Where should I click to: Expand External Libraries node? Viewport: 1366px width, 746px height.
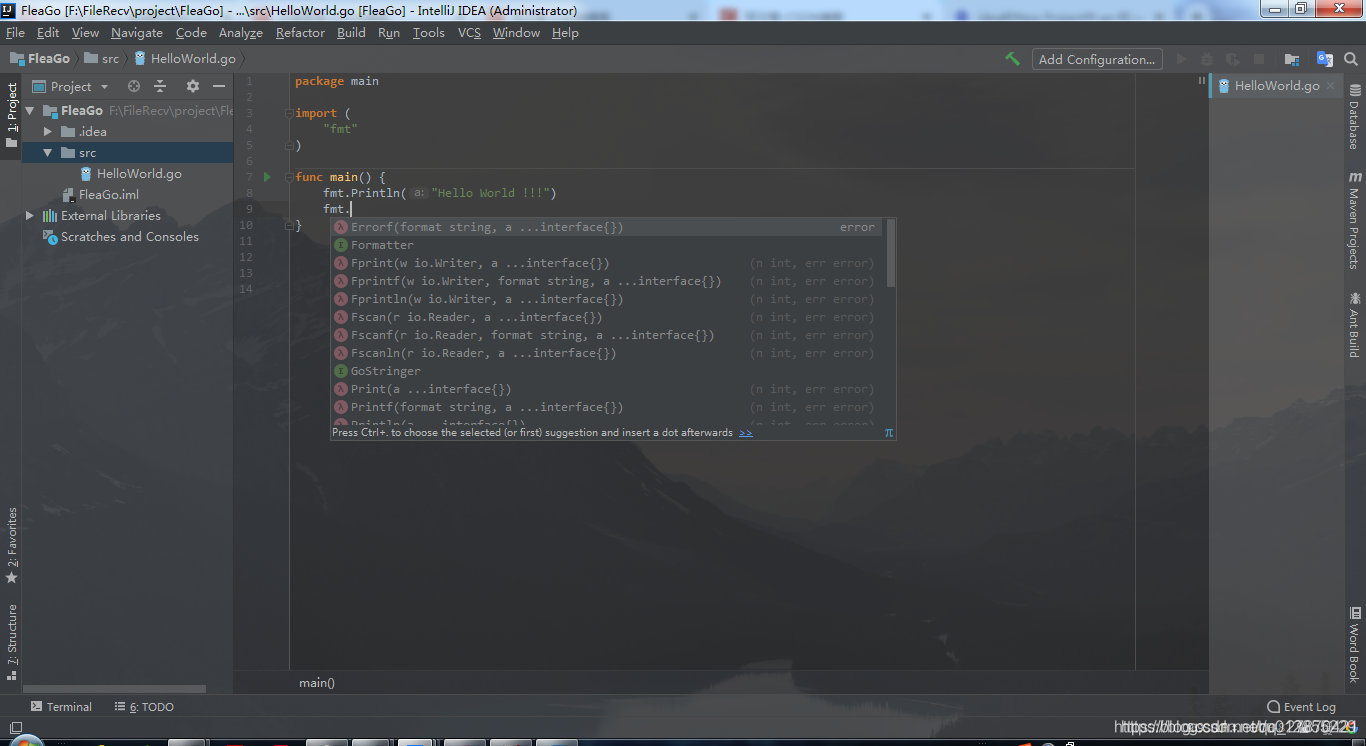pos(30,216)
